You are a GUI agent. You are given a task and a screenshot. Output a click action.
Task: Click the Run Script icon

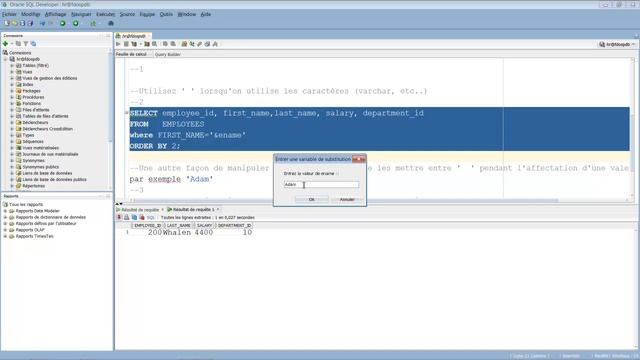[x=126, y=44]
